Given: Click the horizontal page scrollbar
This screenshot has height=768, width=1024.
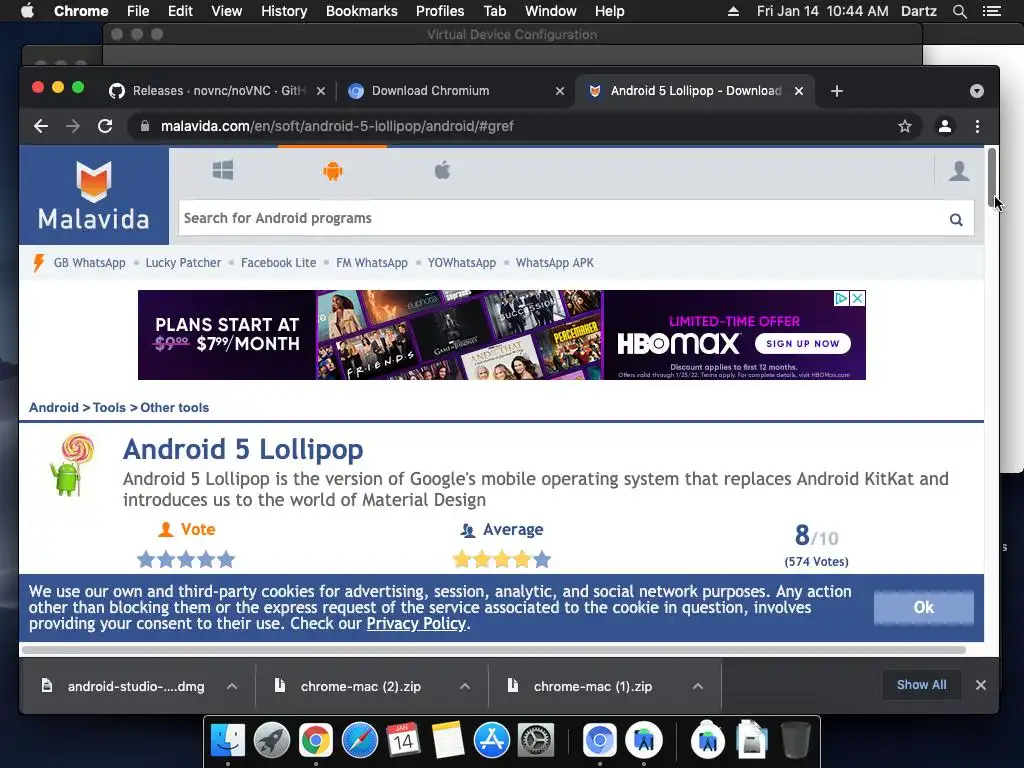Looking at the screenshot, I should pos(494,650).
